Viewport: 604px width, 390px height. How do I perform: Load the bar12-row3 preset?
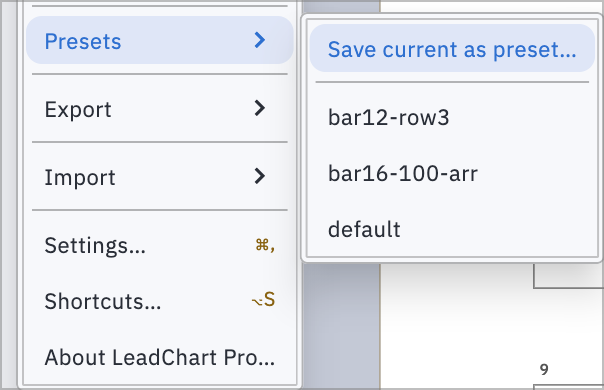(x=452, y=117)
